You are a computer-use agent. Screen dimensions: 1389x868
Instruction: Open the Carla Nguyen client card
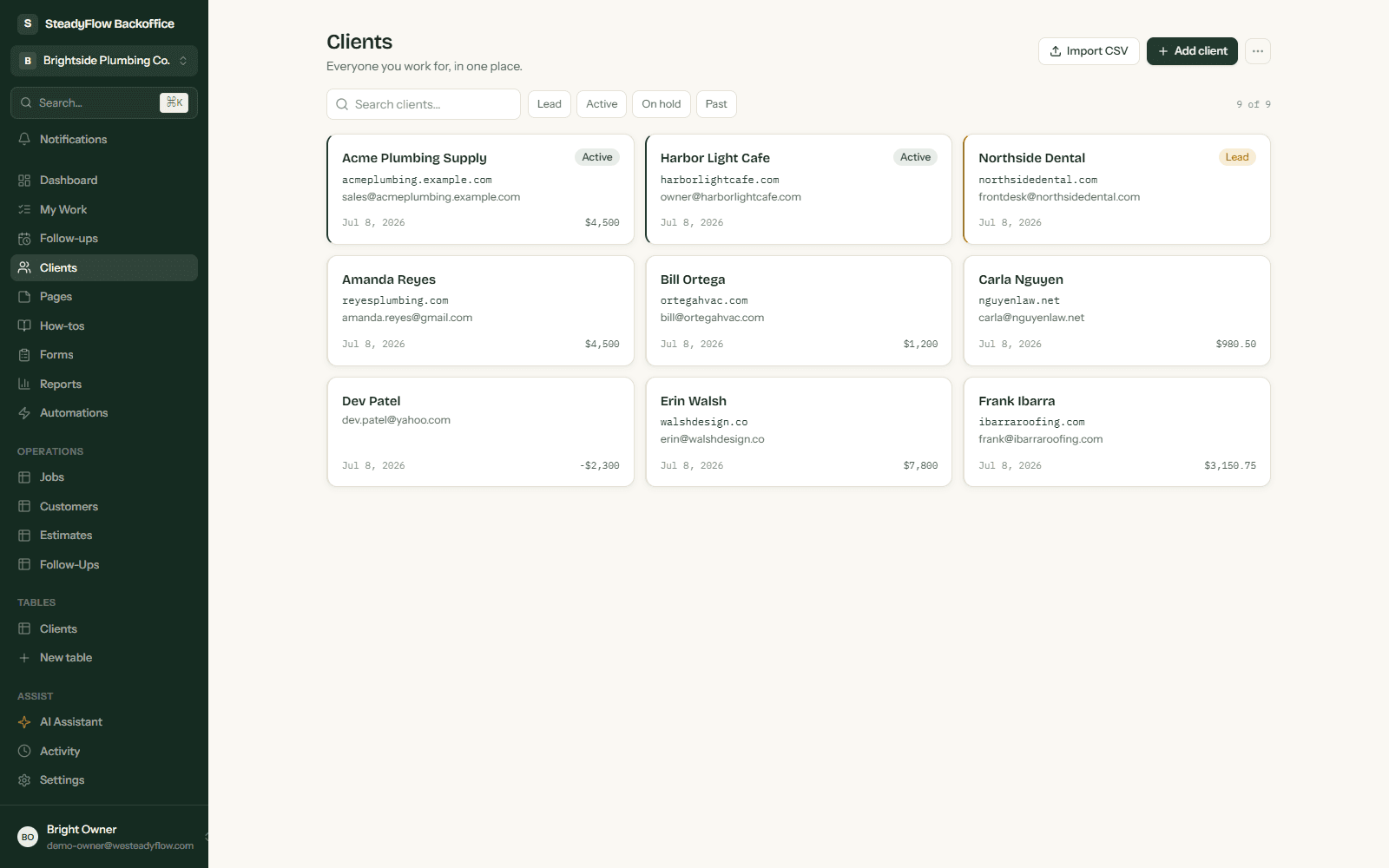click(1116, 311)
